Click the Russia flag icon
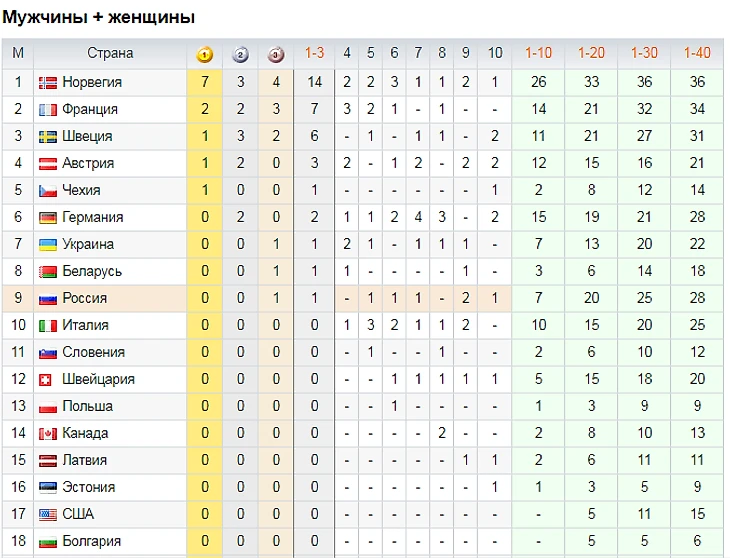The image size is (730, 558). 47,299
